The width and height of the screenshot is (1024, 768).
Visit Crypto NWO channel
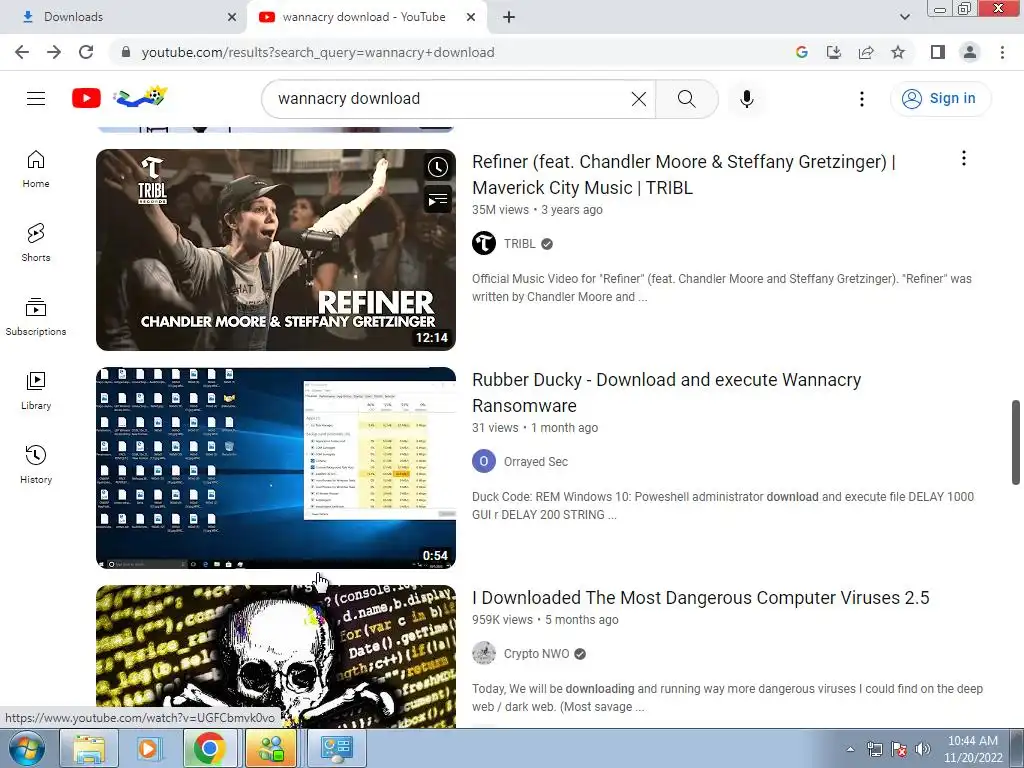click(536, 654)
